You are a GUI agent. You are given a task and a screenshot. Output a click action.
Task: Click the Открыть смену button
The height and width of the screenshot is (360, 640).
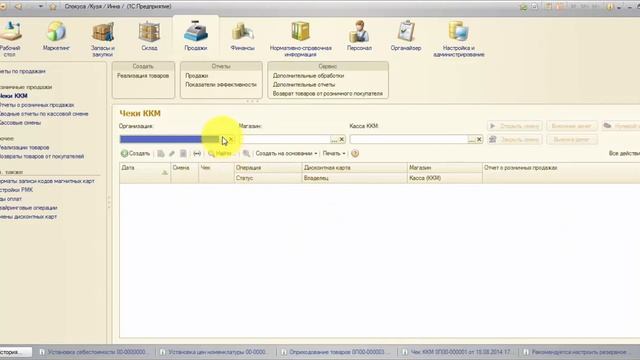(x=515, y=126)
